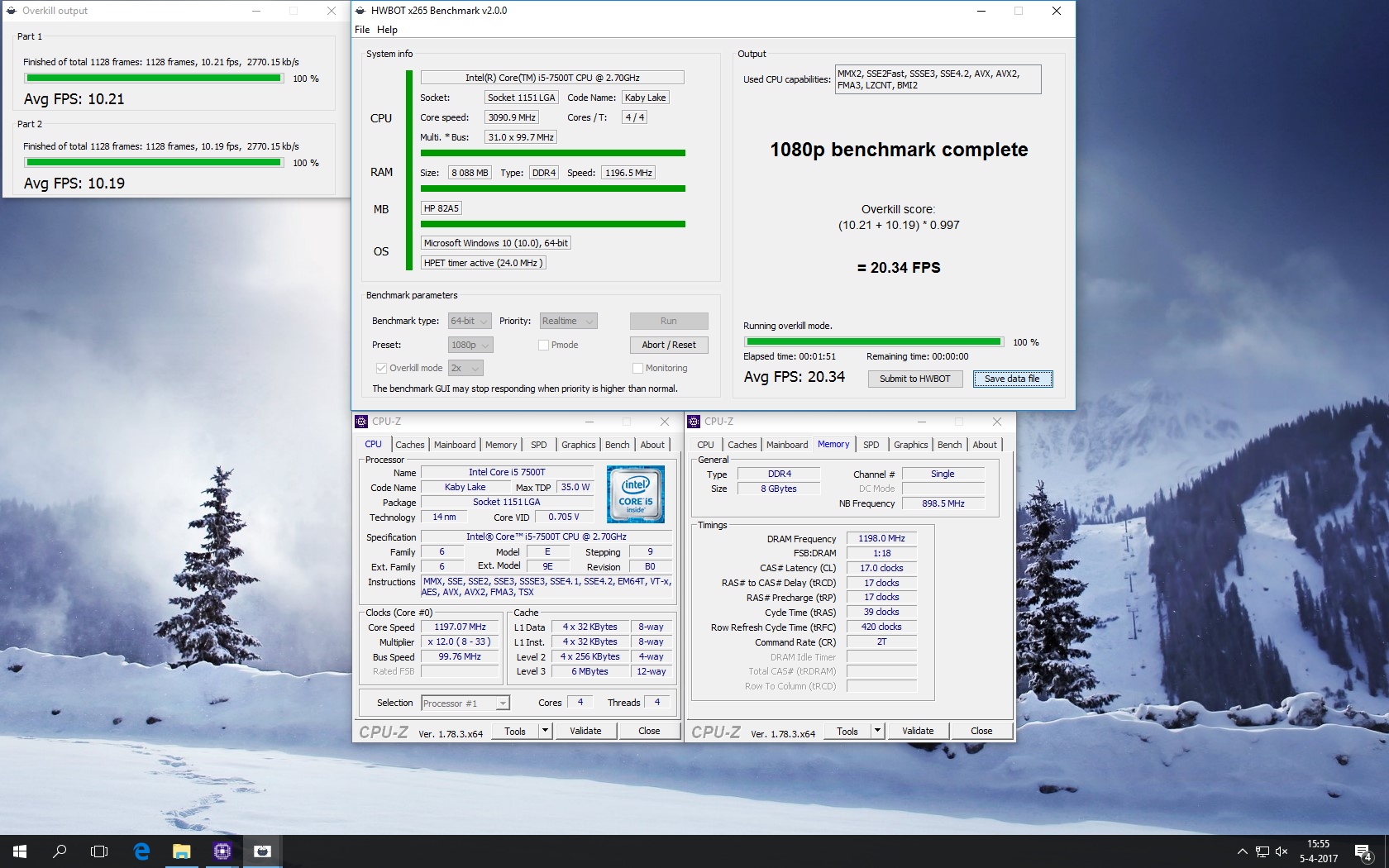Screen dimensions: 1389x868
Task: Open taskbar search magnifier
Action: pyautogui.click(x=60, y=851)
